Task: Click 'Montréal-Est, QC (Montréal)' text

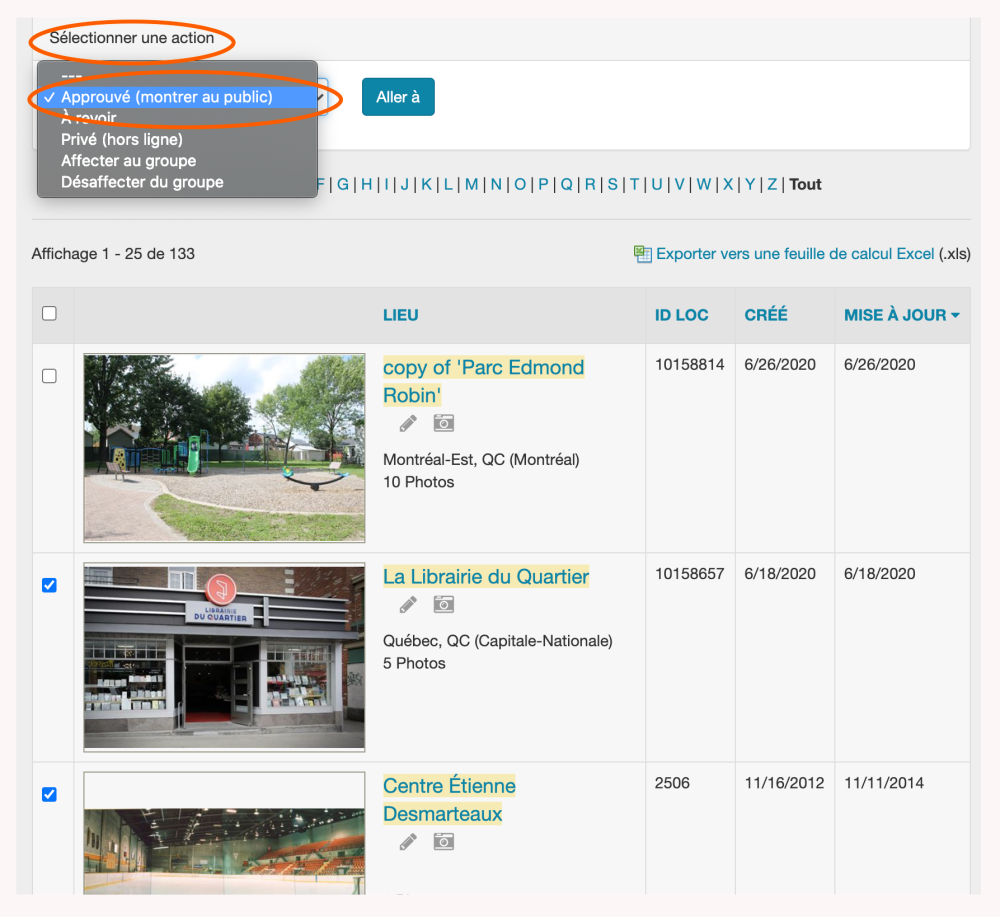Action: (481, 460)
